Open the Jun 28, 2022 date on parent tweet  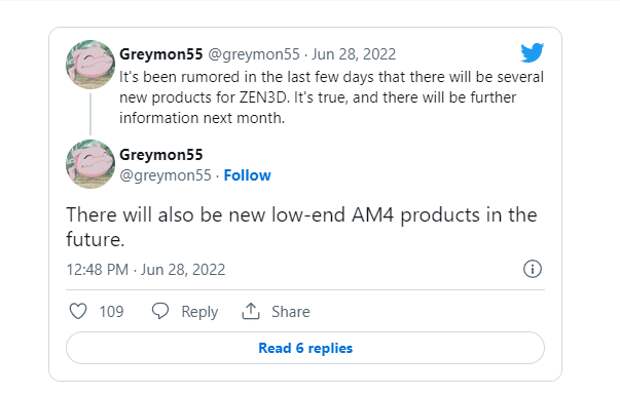point(353,54)
